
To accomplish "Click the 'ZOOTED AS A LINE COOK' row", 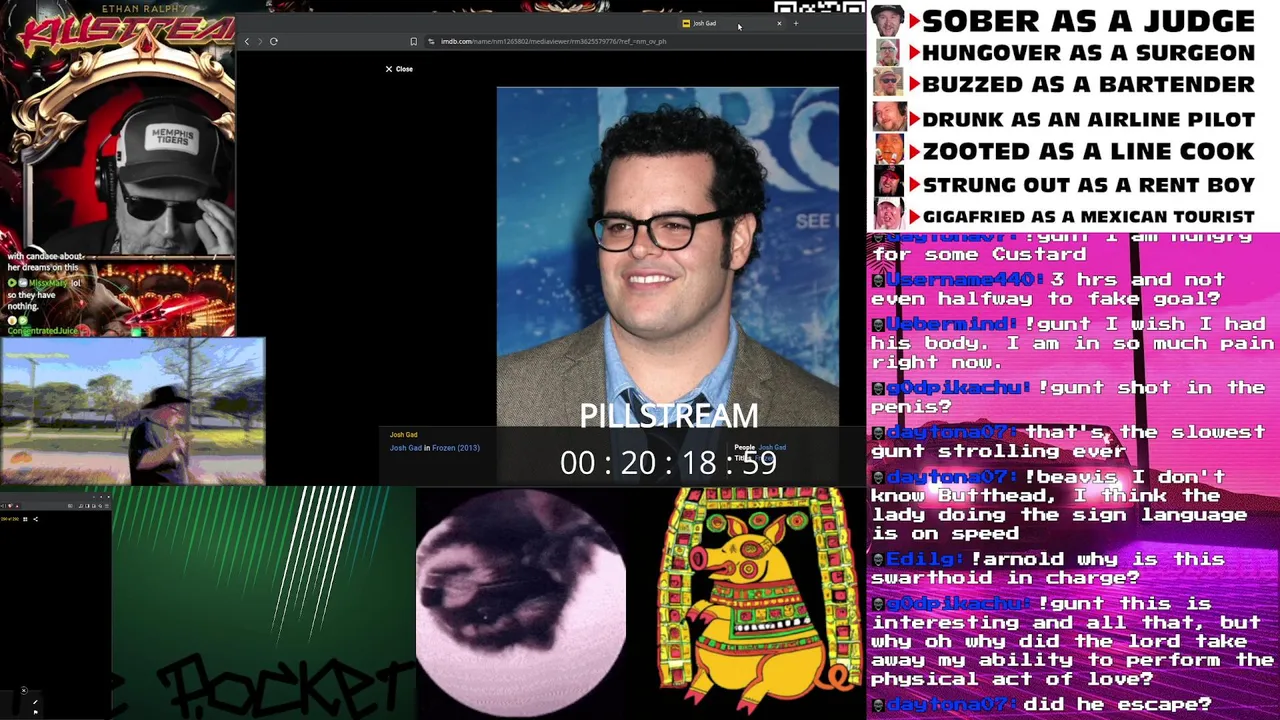I will coord(1064,151).
